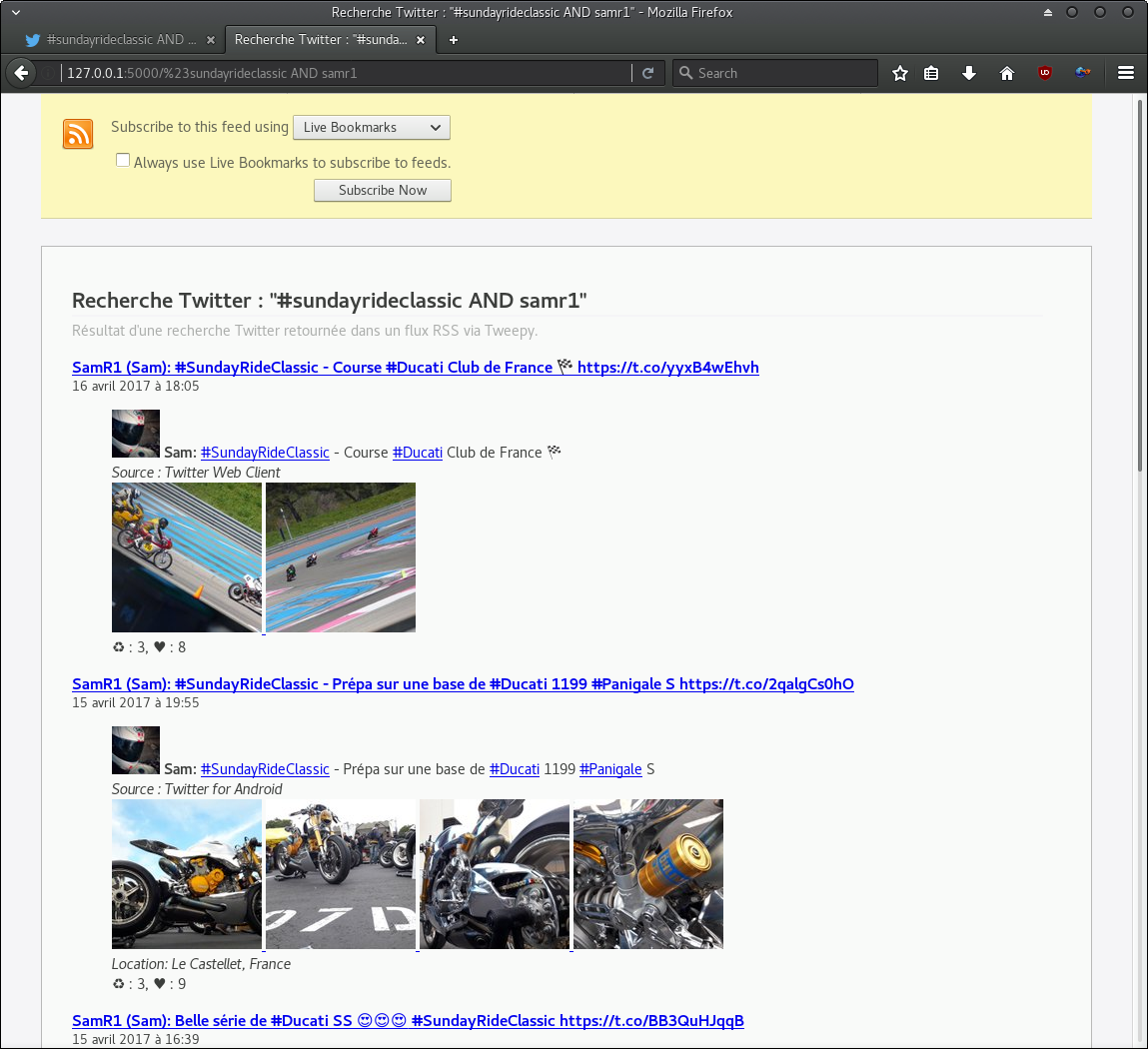1148x1049 pixels.
Task: Open the gold shock absorber photo
Action: click(x=648, y=874)
